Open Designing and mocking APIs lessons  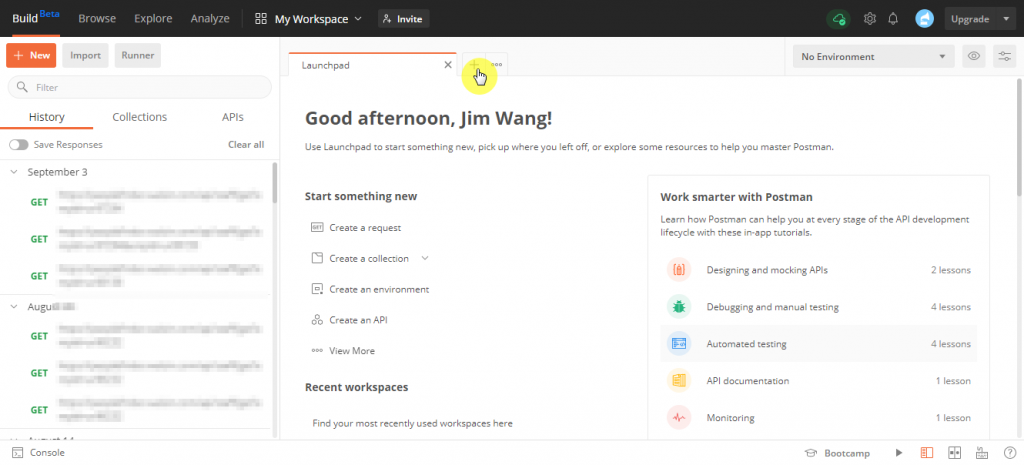click(x=819, y=270)
